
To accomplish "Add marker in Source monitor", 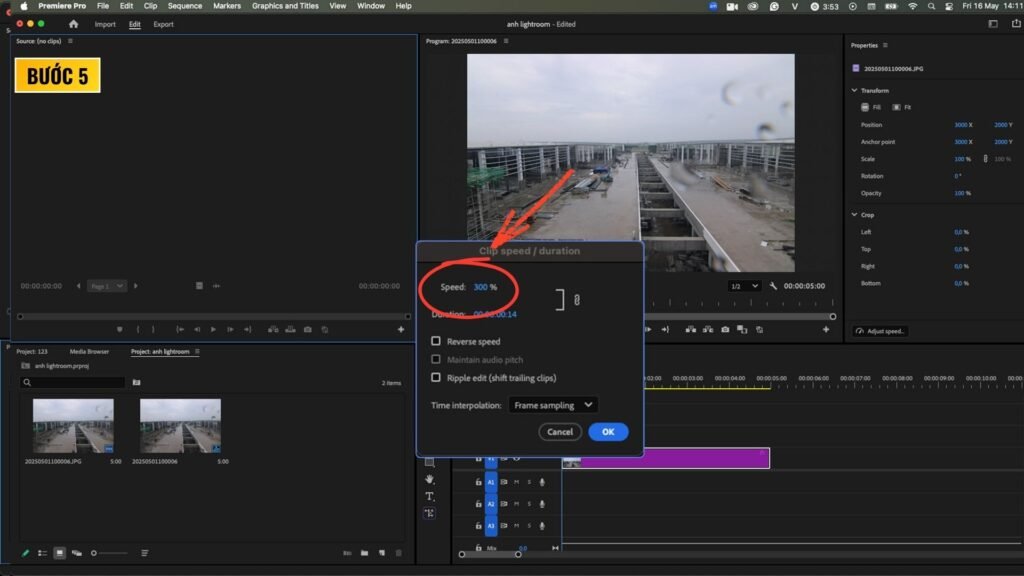I will (120, 330).
